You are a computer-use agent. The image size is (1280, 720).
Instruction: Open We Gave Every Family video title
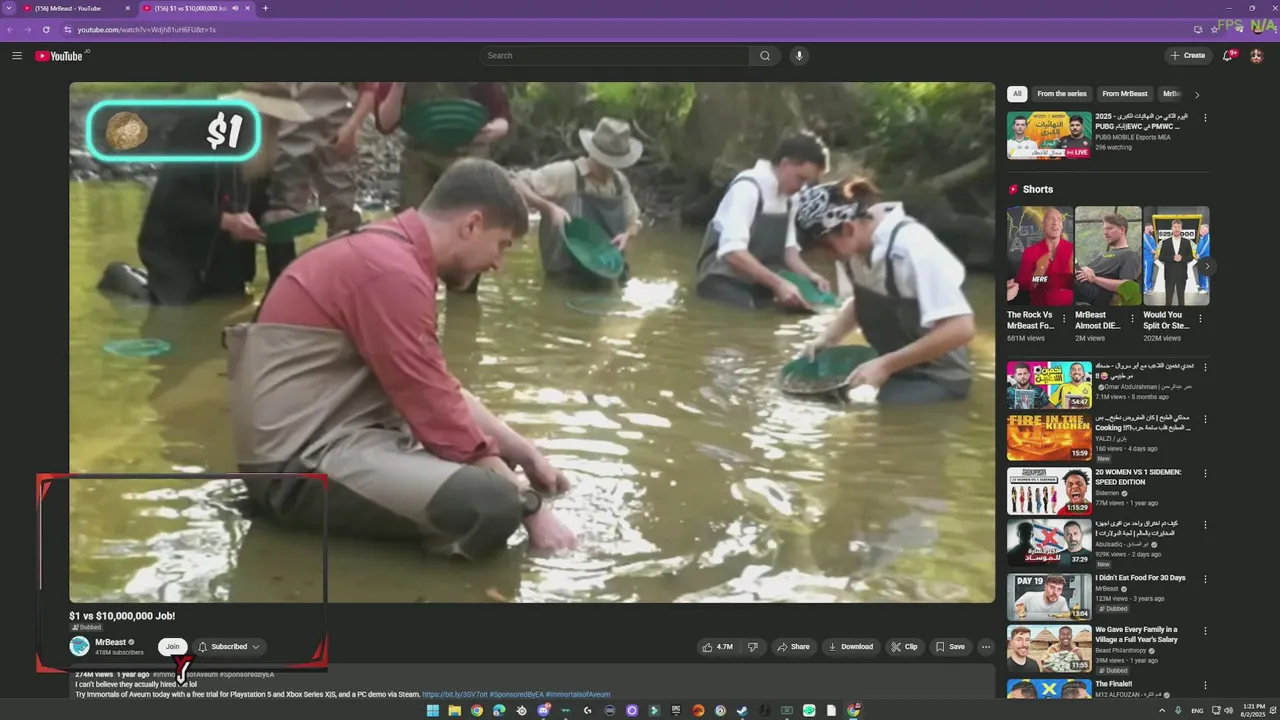coord(1136,635)
